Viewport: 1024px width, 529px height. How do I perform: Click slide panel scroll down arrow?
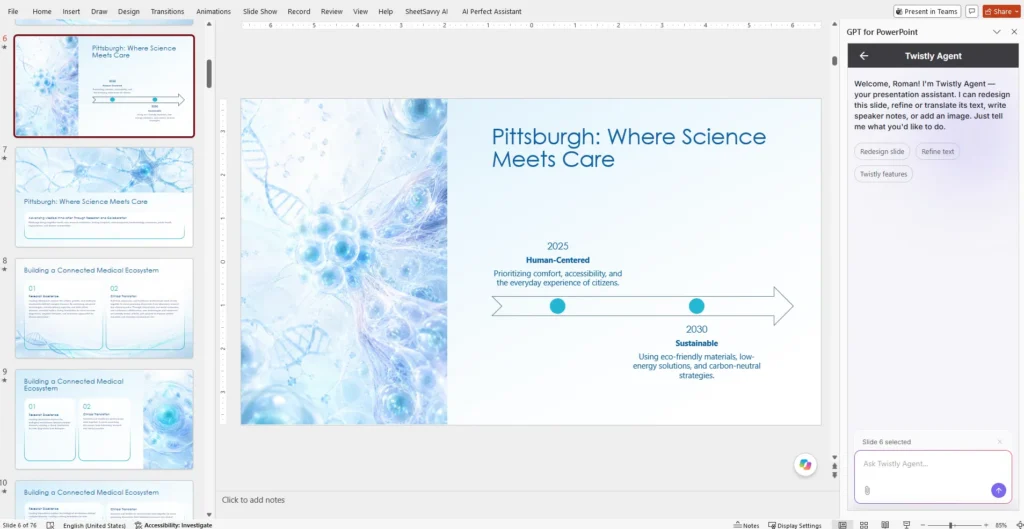pyautogui.click(x=209, y=515)
